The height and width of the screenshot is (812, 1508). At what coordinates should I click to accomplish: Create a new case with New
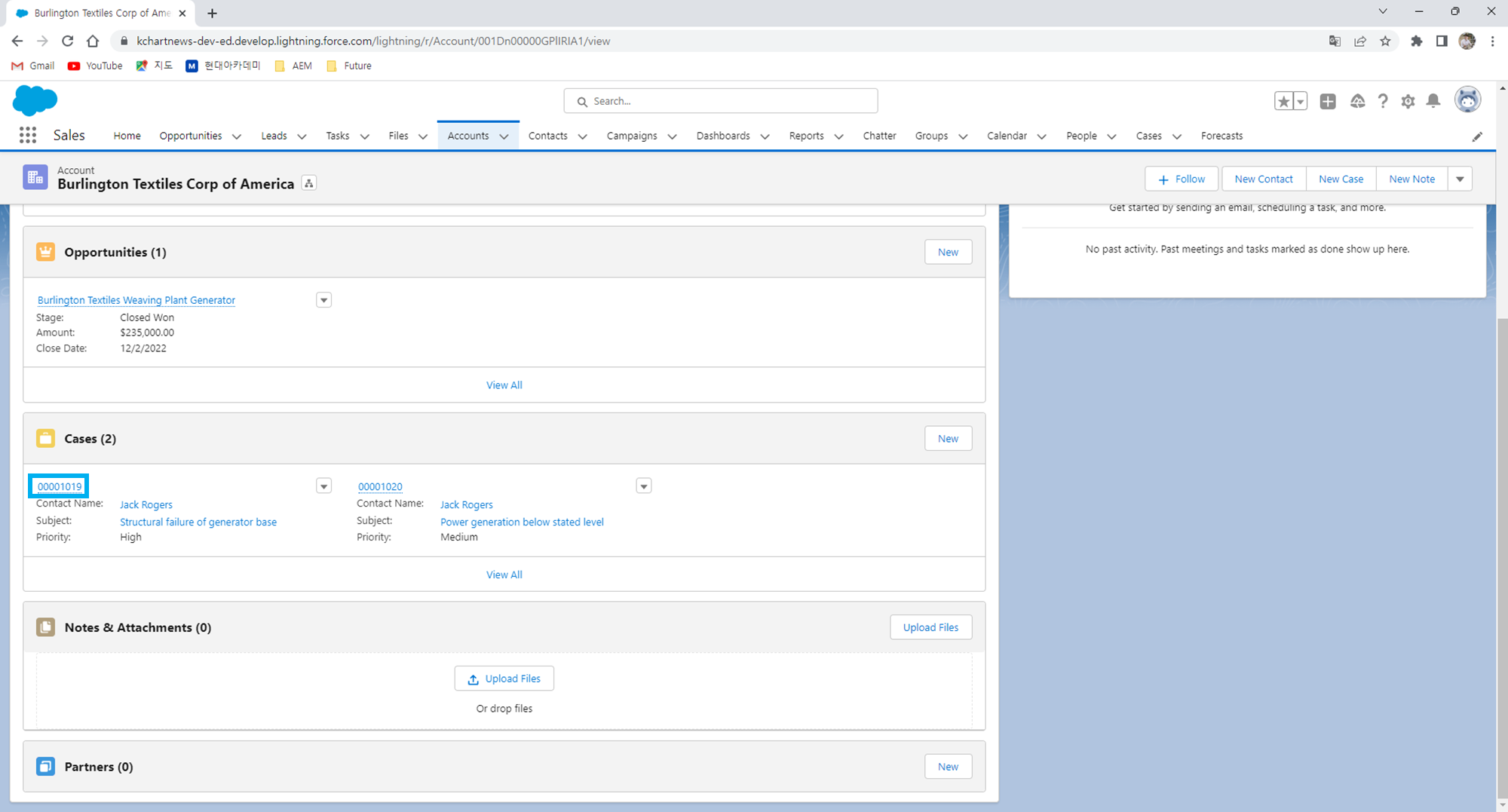point(948,438)
